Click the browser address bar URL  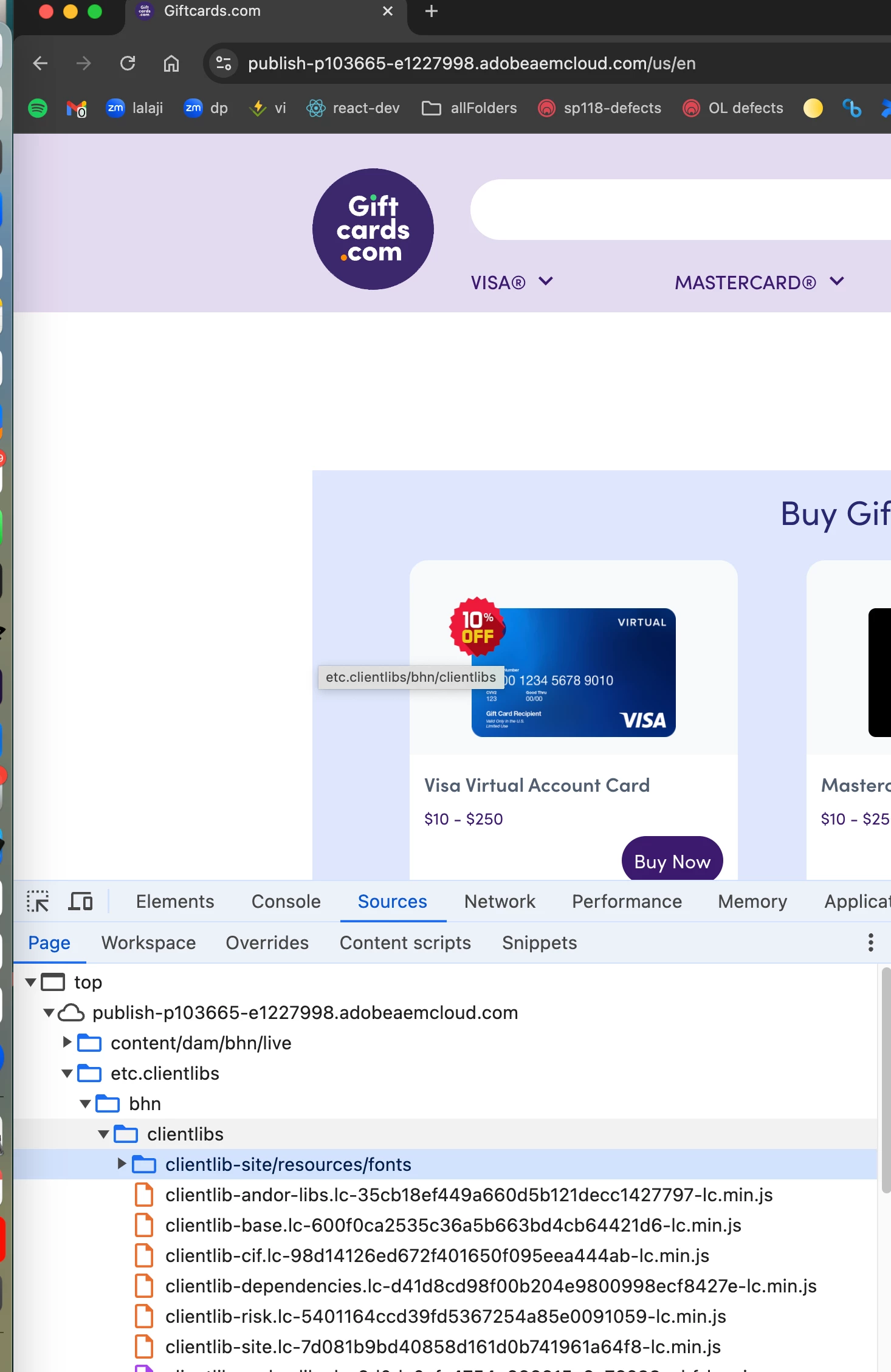click(x=472, y=63)
